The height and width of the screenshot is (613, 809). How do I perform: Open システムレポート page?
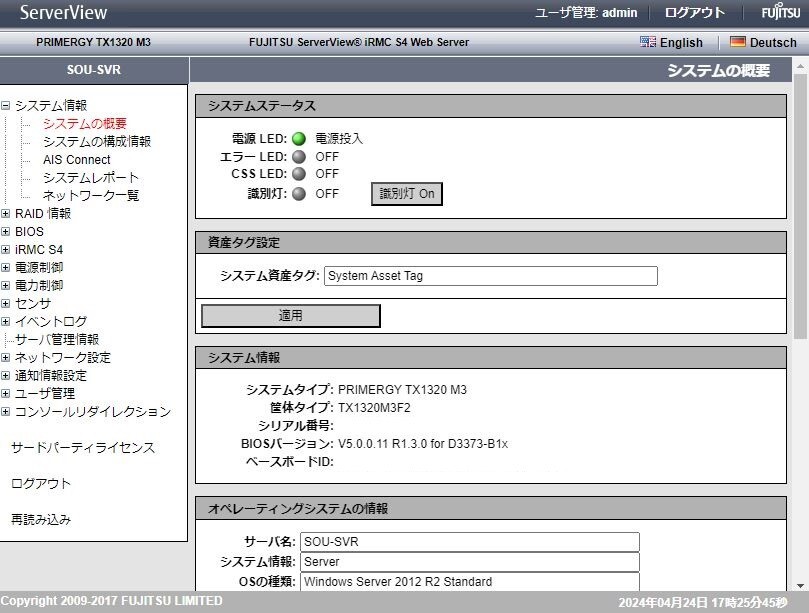[x=91, y=178]
